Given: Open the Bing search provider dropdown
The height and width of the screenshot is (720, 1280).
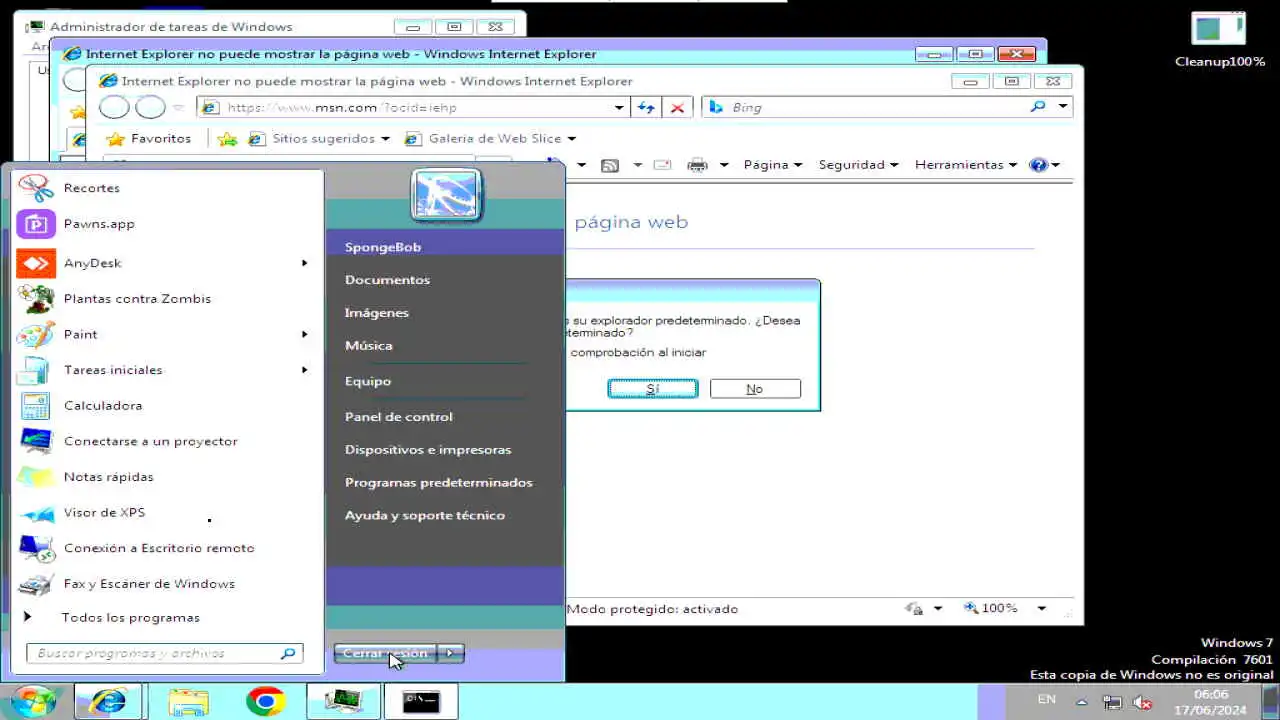Looking at the screenshot, I should pos(1063,107).
